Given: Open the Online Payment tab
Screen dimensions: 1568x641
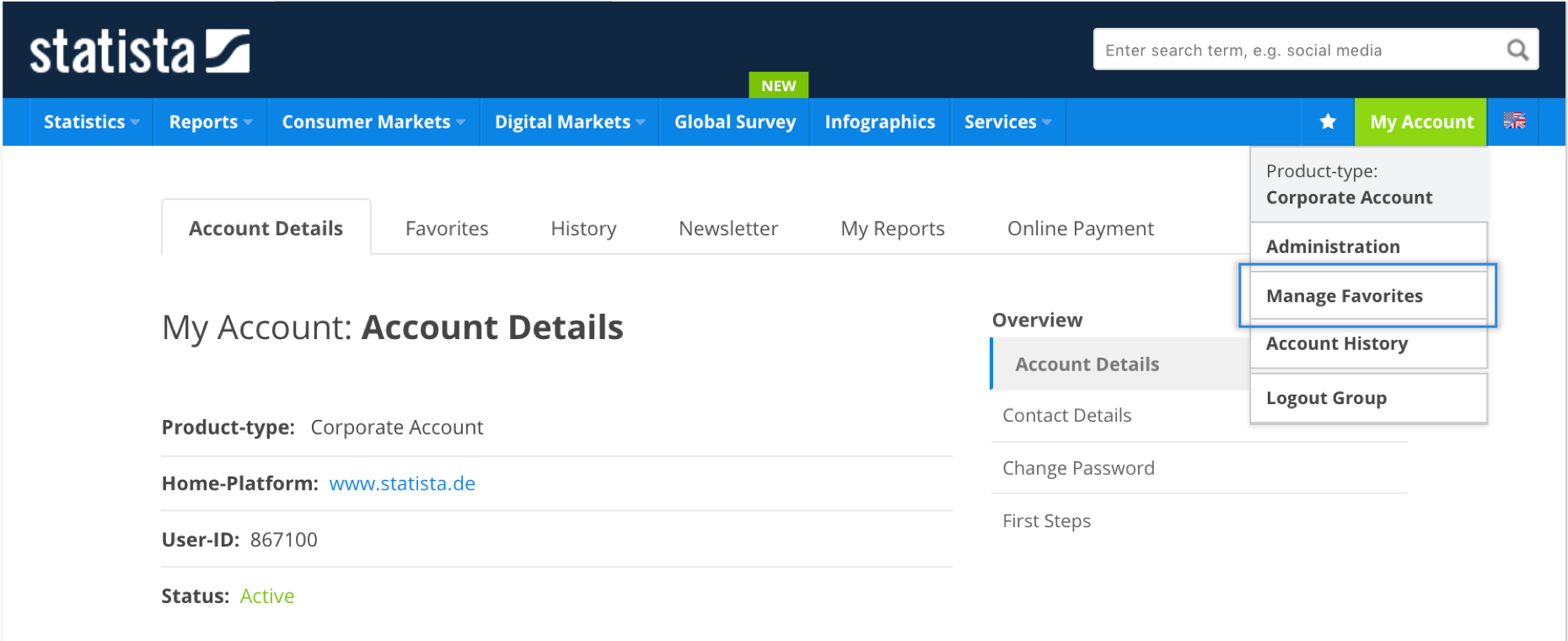Looking at the screenshot, I should tap(1080, 229).
